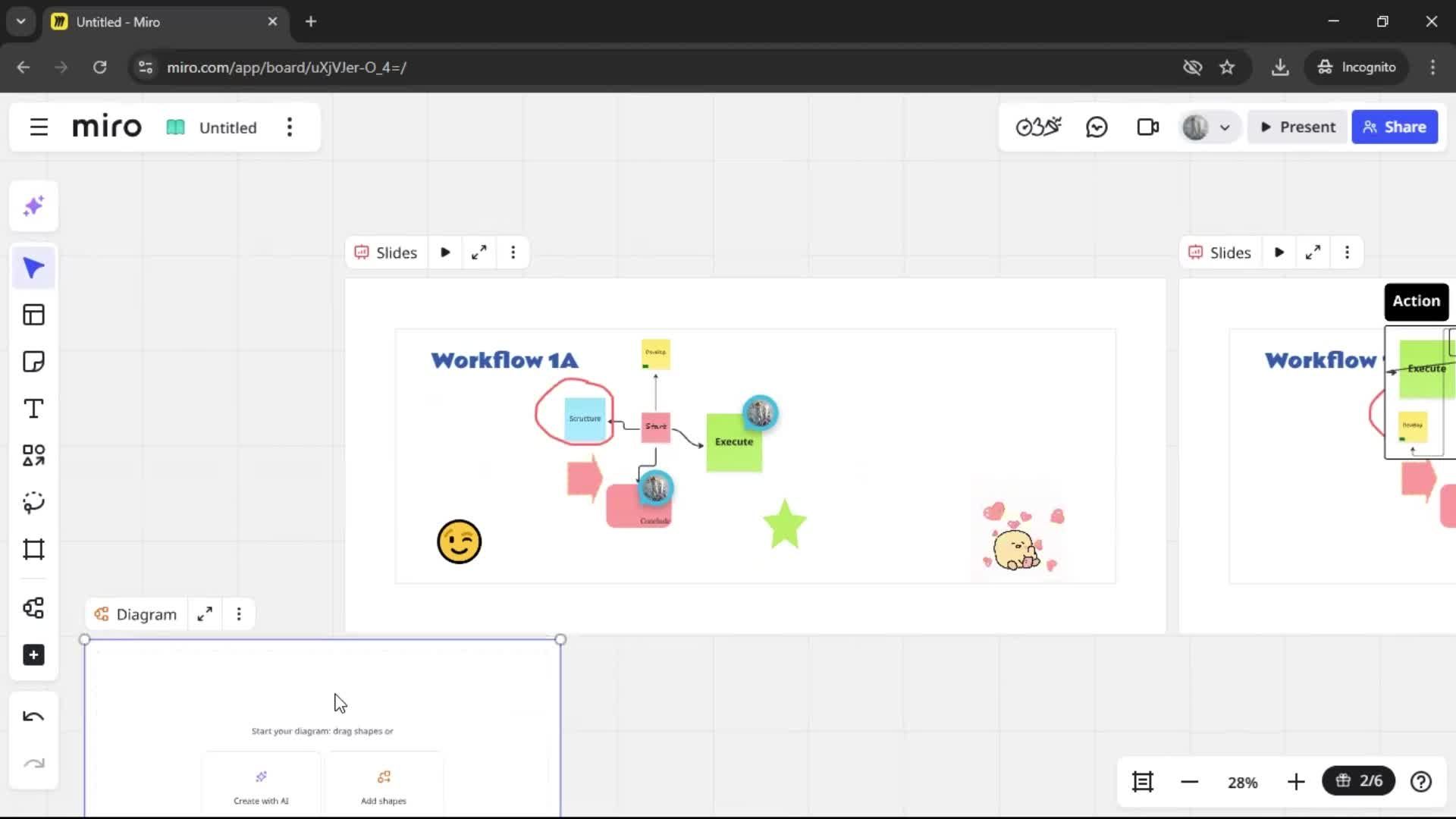The width and height of the screenshot is (1456, 819).
Task: Open board options three-dot menu
Action: pos(289,127)
